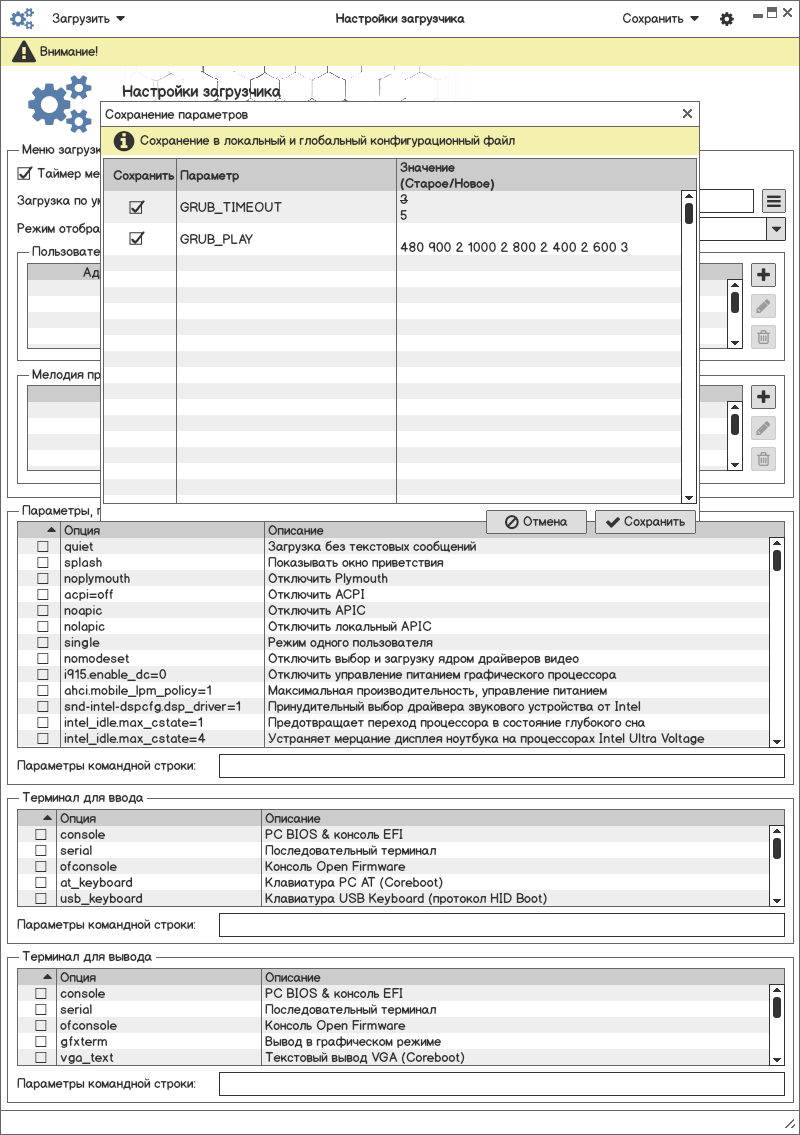This screenshot has height=1135, width=800.
Task: Select ofconsole in input terminal list
Action: point(393,866)
